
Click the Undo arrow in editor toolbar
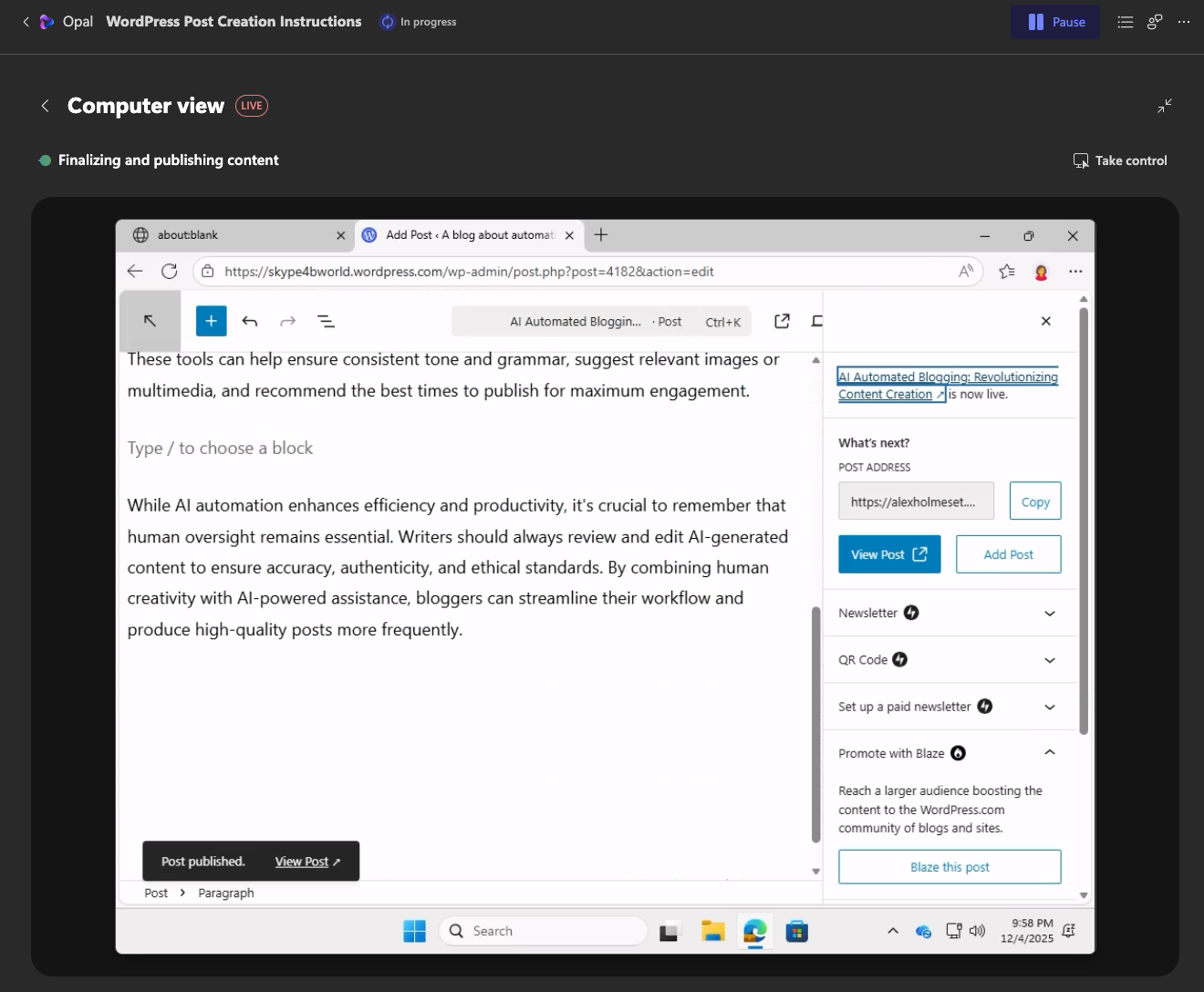250,321
